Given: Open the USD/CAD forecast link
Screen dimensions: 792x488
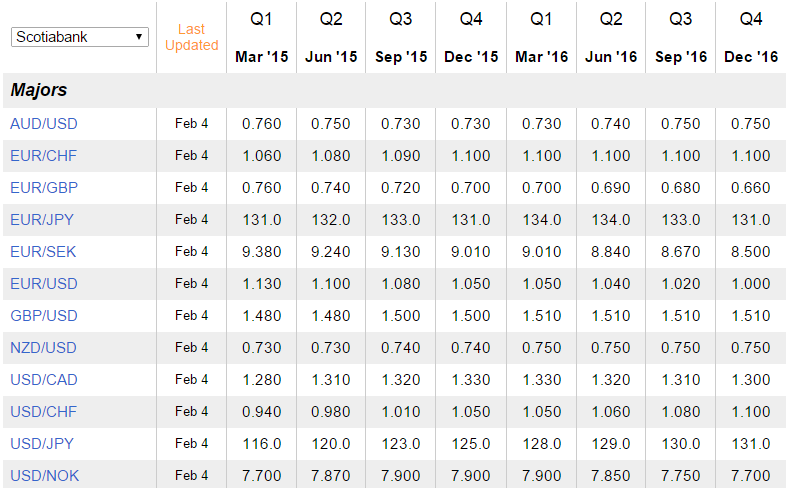Looking at the screenshot, I should (x=44, y=380).
